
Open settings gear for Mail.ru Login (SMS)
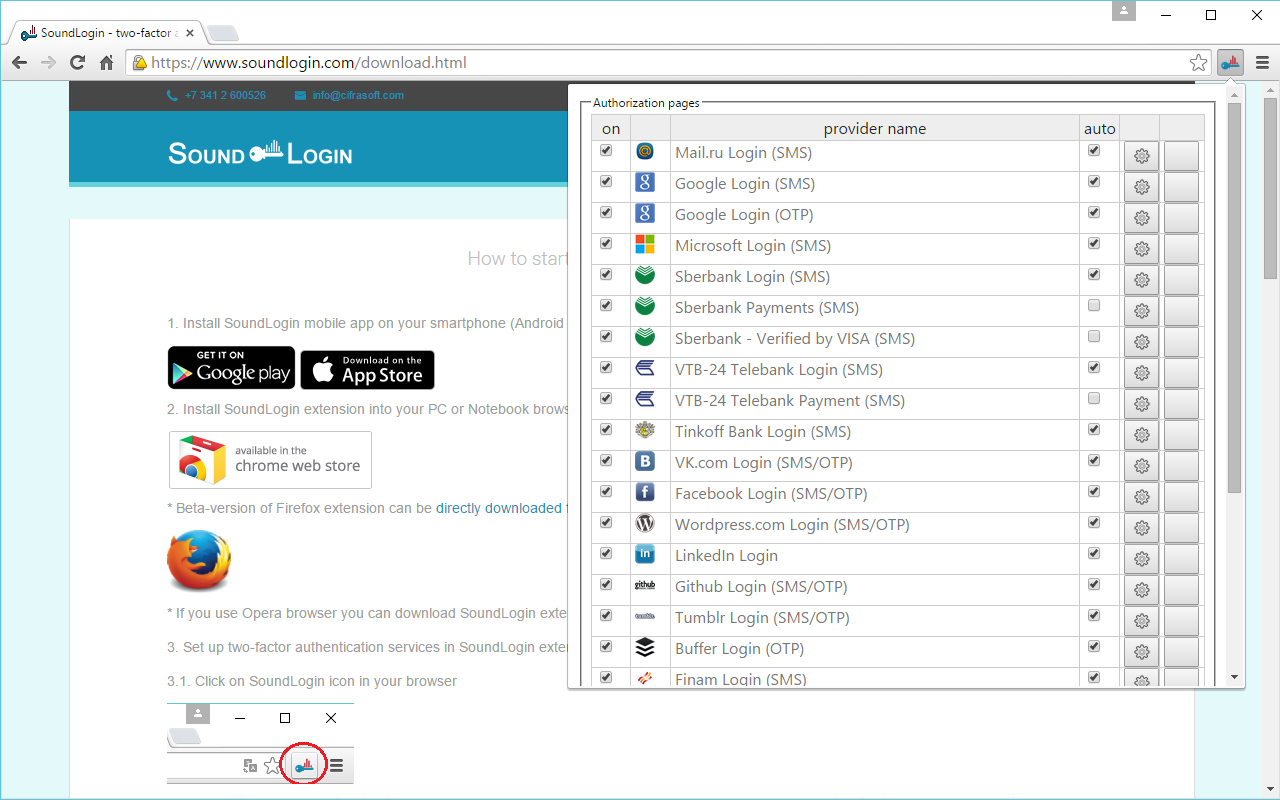[1141, 156]
